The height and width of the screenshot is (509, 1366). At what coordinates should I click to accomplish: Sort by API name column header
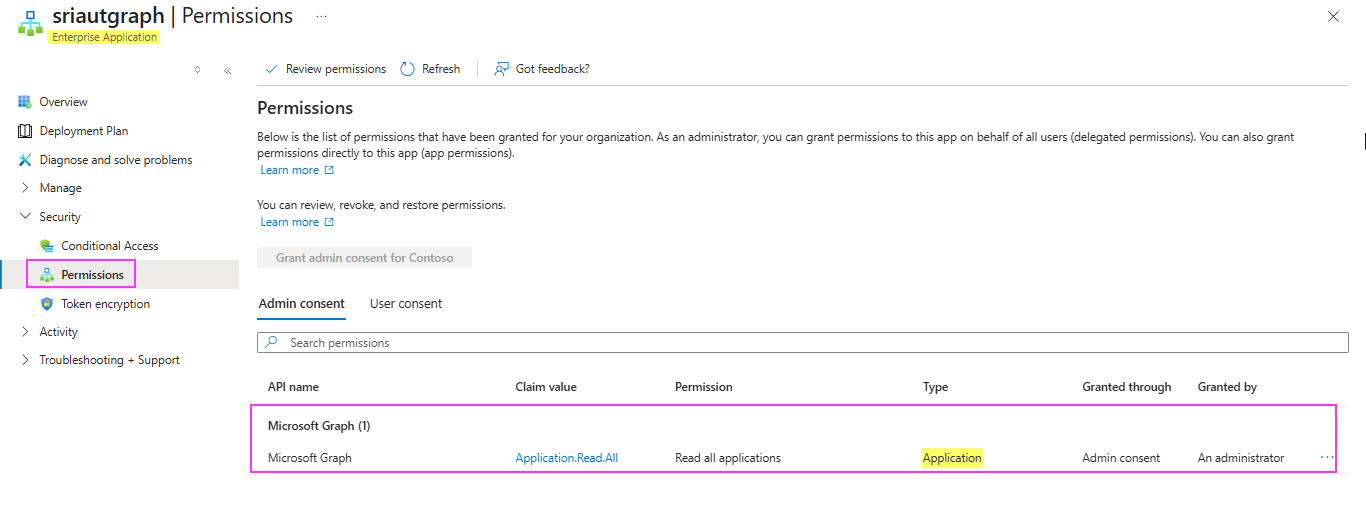[x=293, y=387]
